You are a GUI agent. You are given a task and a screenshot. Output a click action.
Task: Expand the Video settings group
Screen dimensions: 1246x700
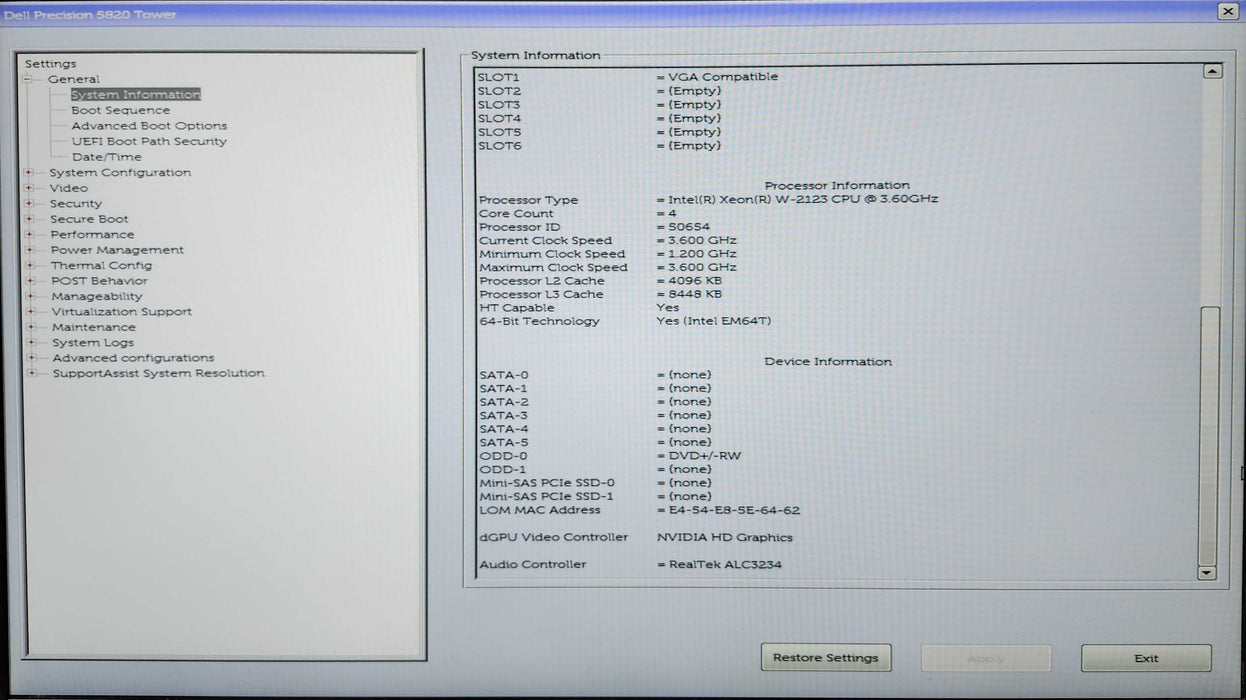point(31,188)
